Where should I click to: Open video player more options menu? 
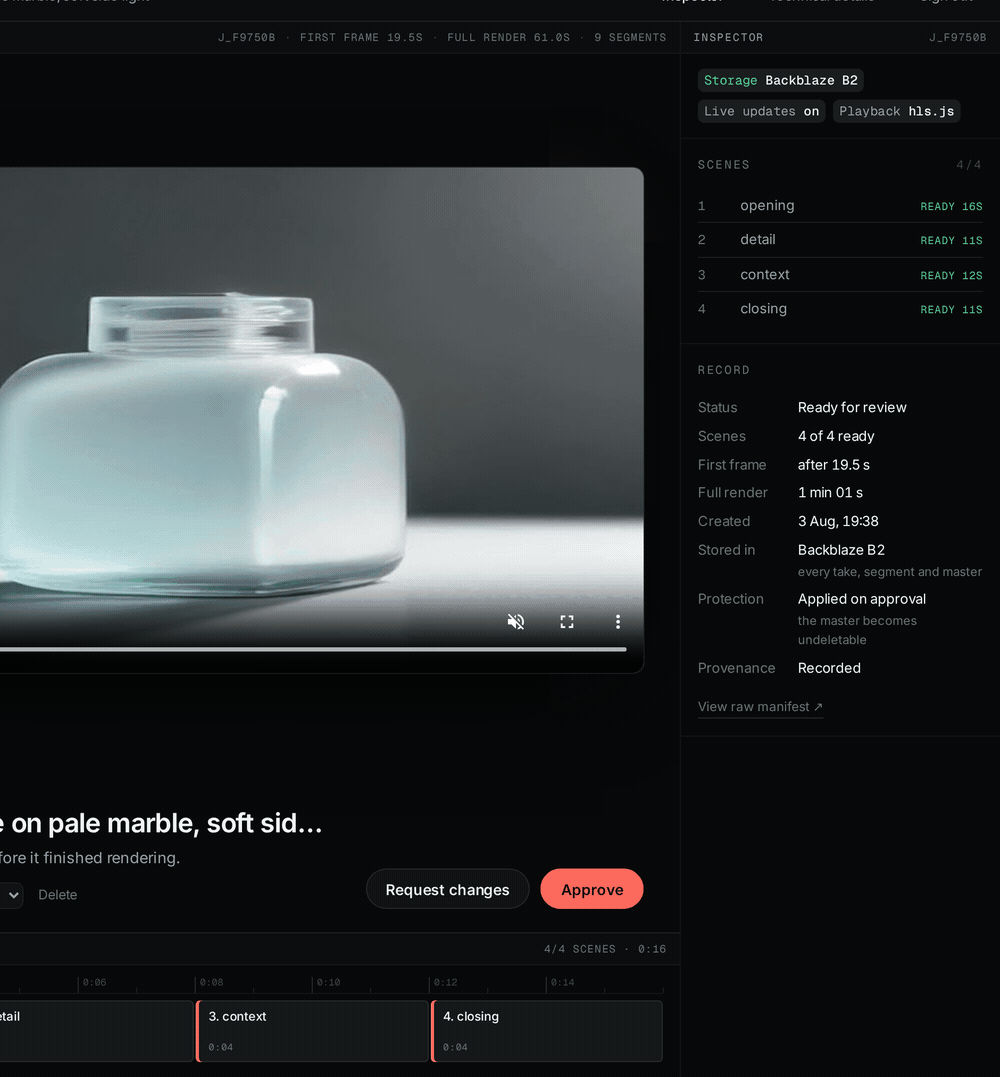click(618, 622)
